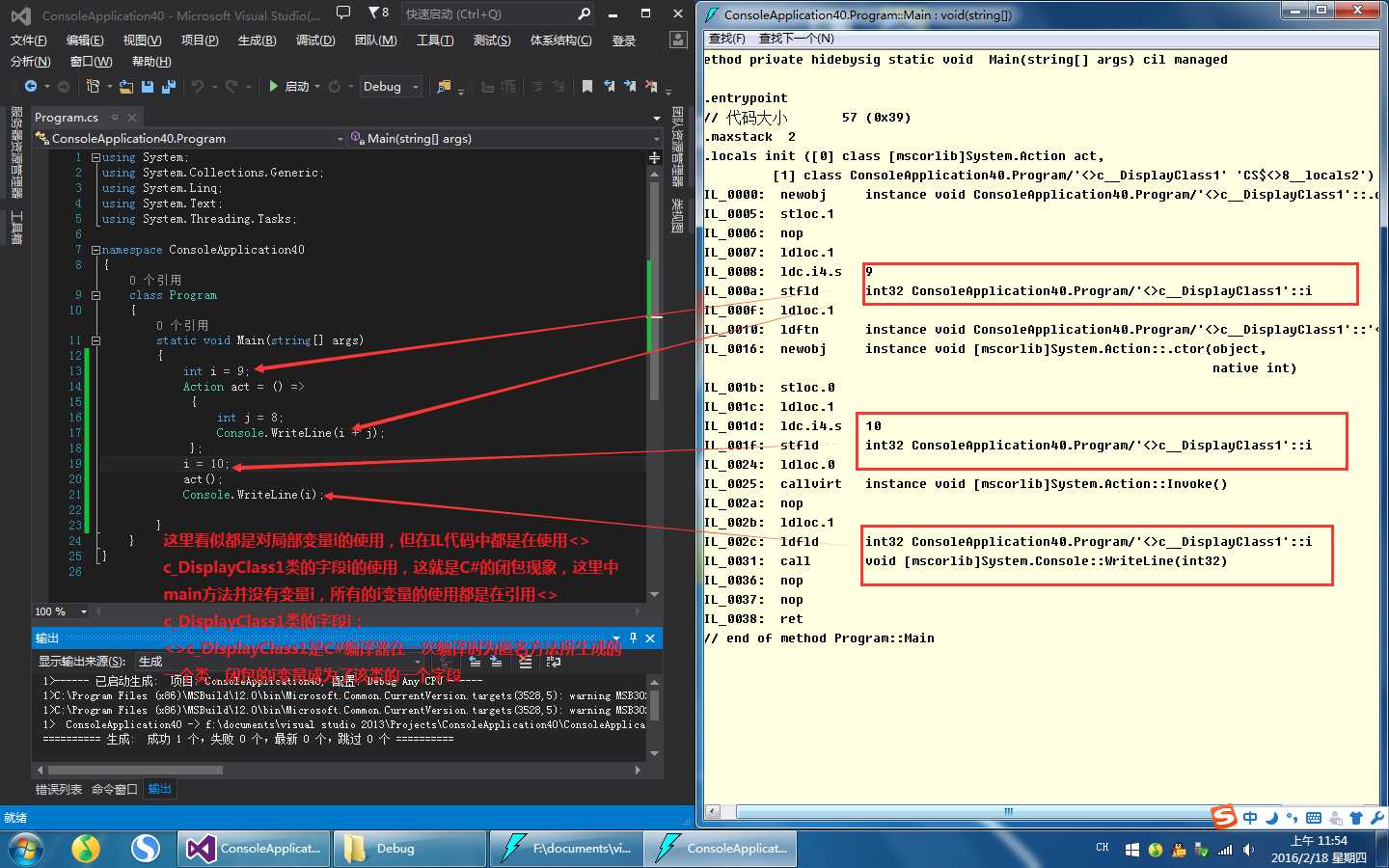Click the split-editor handle above the scrollbar
The width and height of the screenshot is (1389, 868).
point(655,157)
